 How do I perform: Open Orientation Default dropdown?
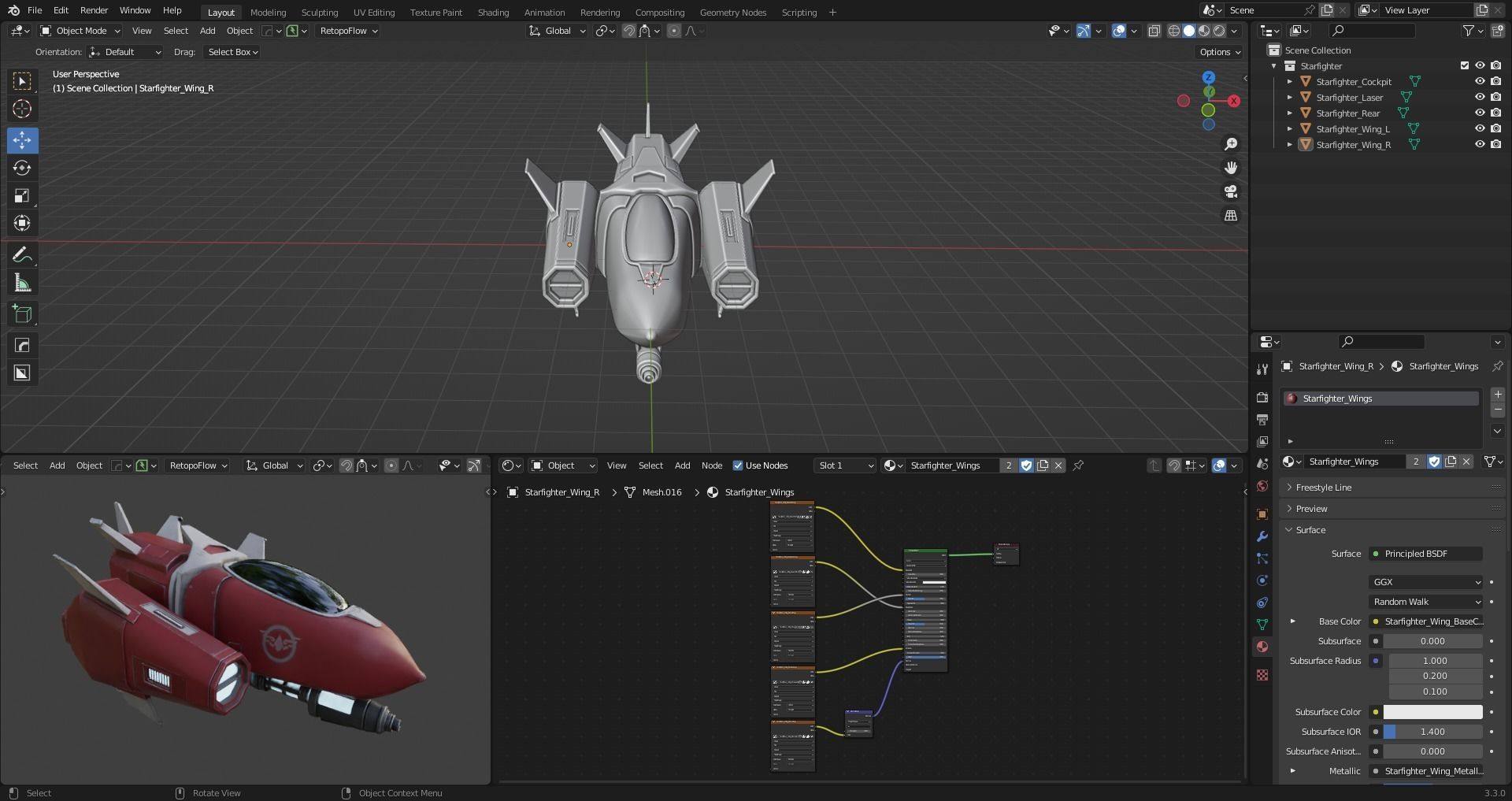(x=125, y=52)
